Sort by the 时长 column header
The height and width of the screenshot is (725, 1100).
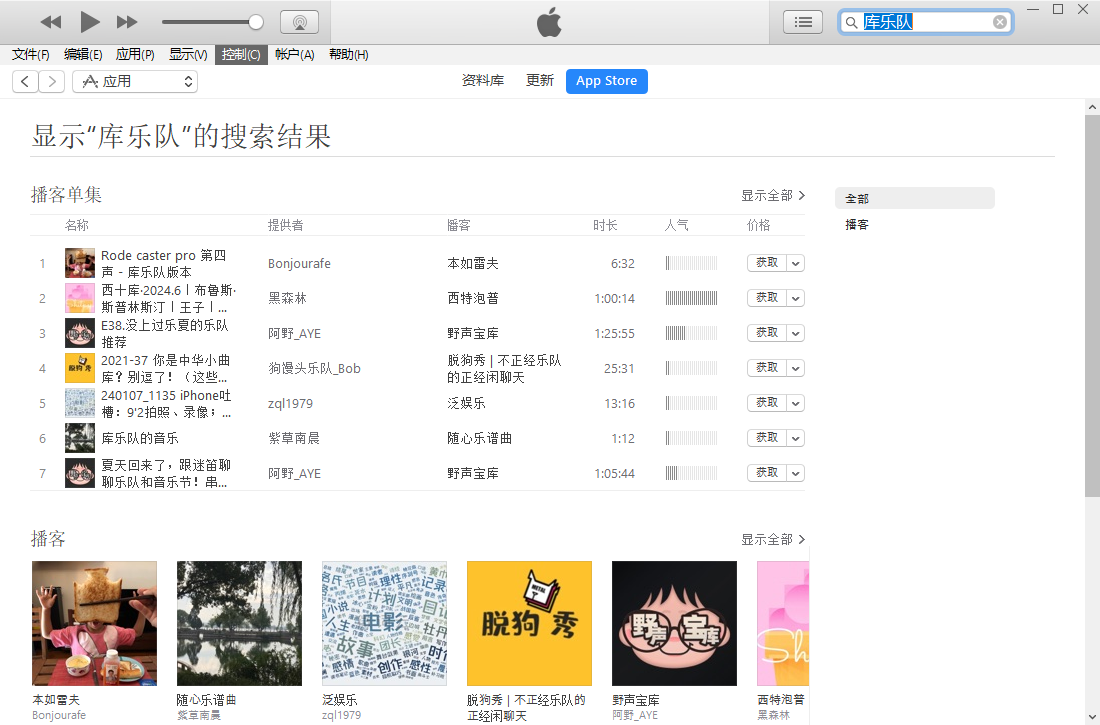click(x=605, y=225)
